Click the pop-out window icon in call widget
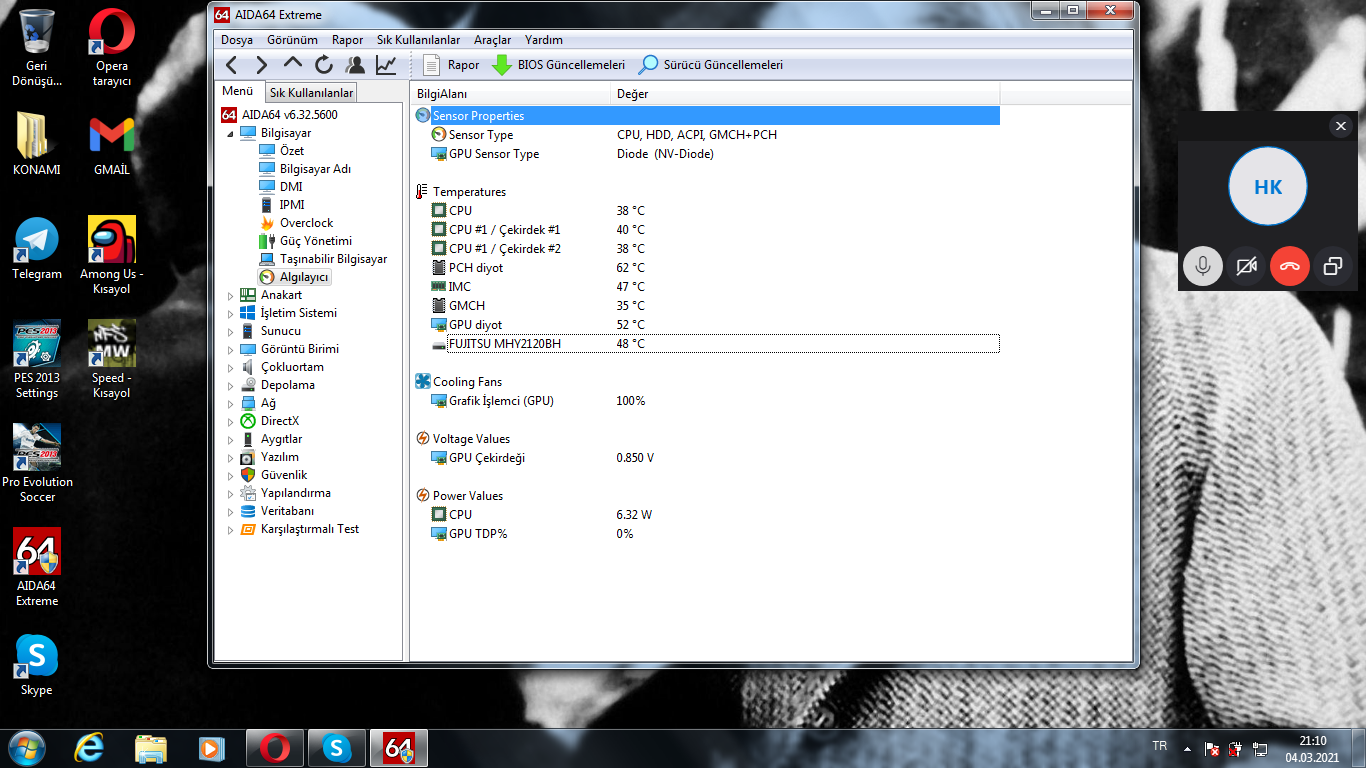 tap(1333, 267)
